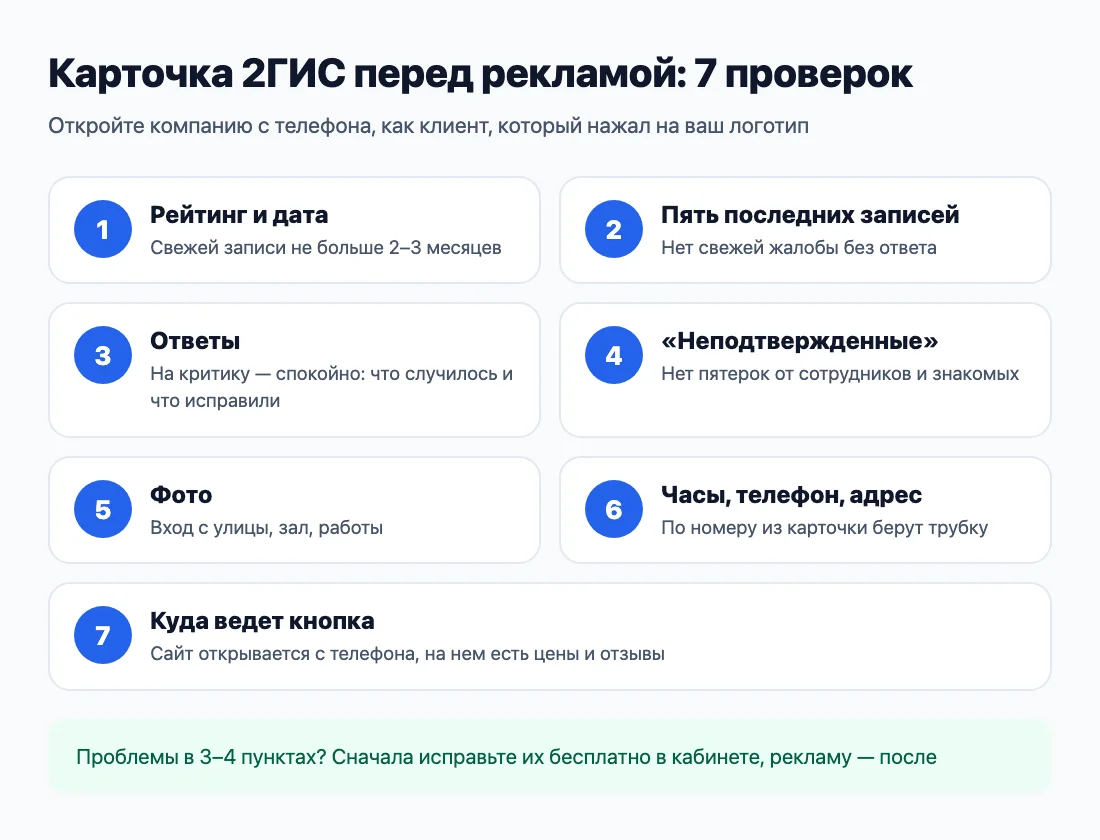
Task: Click the blue number 3 circle
Action: coord(102,355)
